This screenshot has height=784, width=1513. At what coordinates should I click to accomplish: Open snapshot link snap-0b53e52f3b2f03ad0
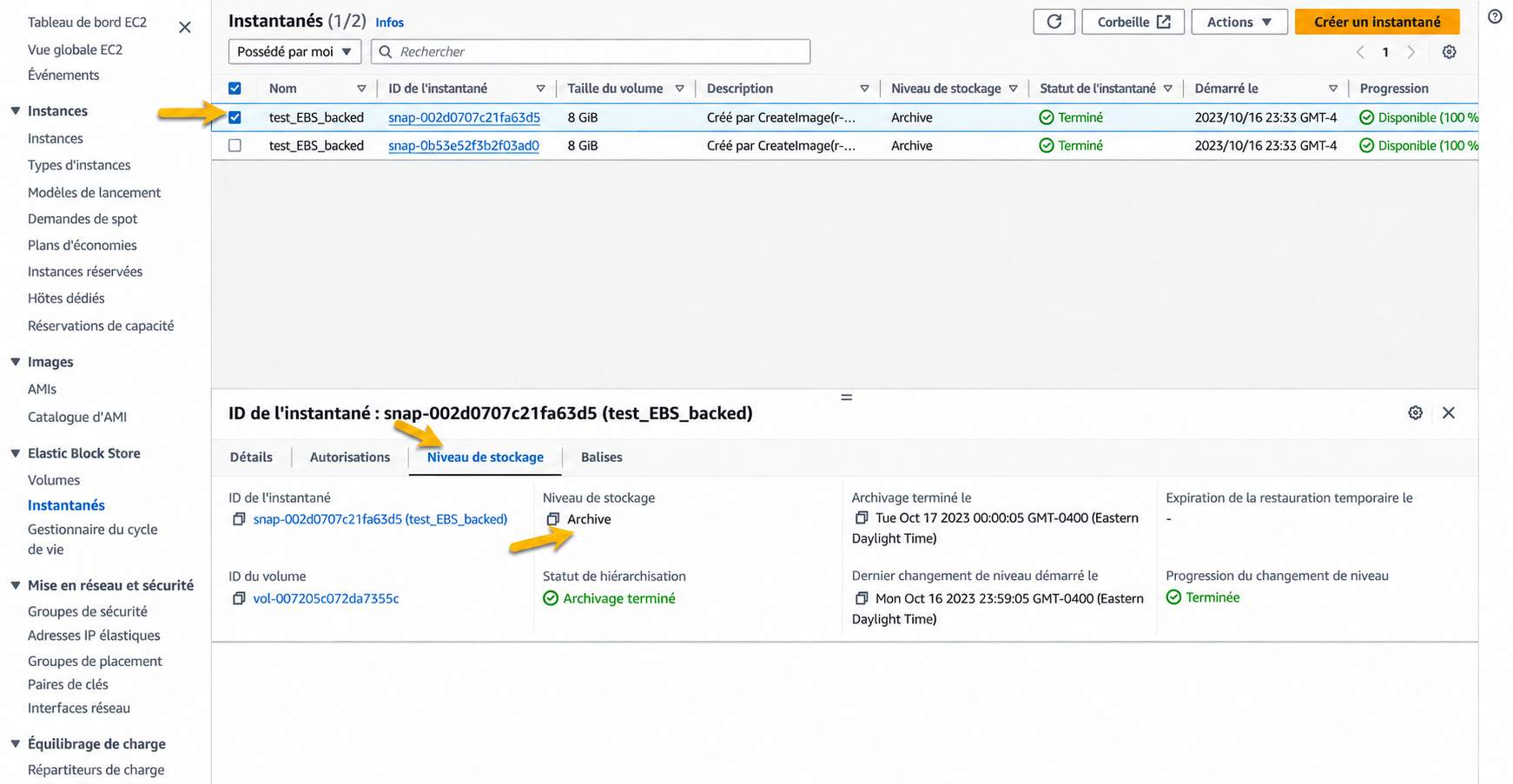(x=464, y=146)
